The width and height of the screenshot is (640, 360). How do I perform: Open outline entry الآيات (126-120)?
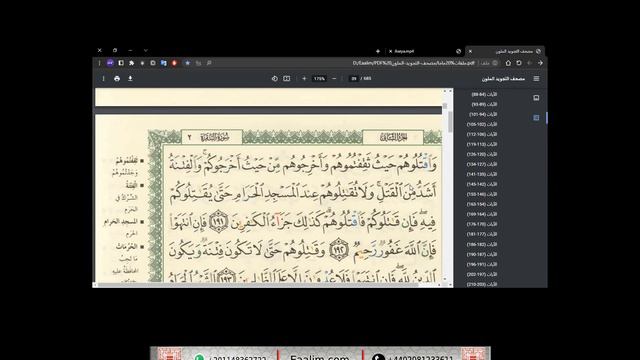(x=482, y=154)
